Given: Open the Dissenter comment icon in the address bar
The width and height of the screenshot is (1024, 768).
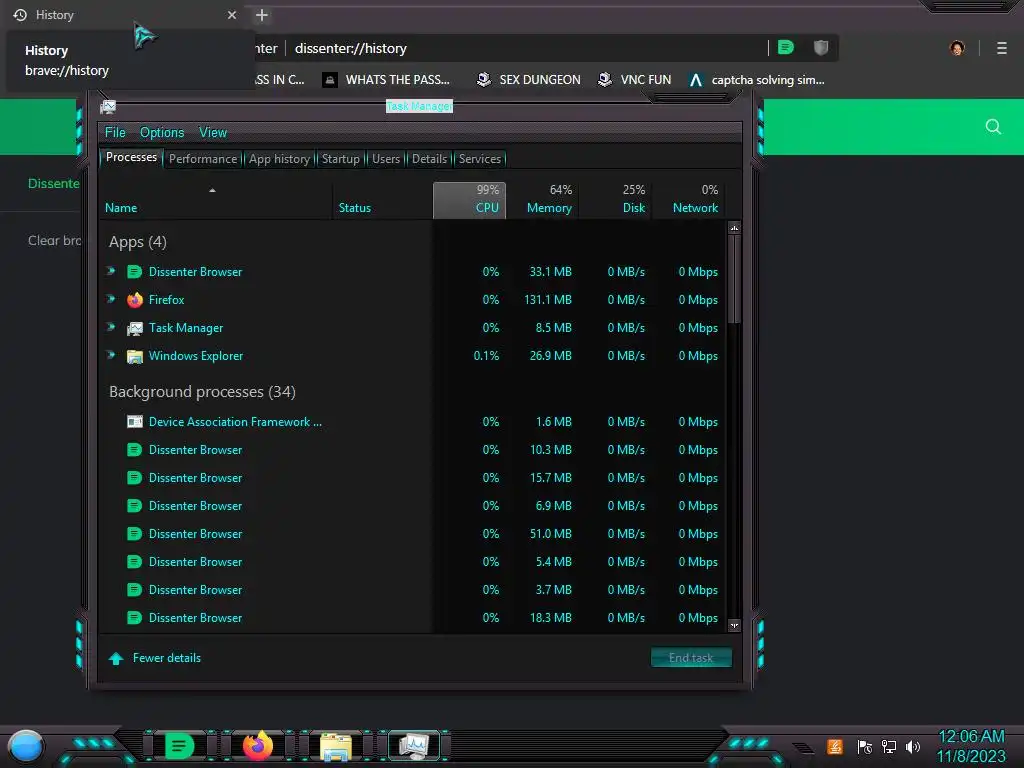Looking at the screenshot, I should (x=786, y=47).
